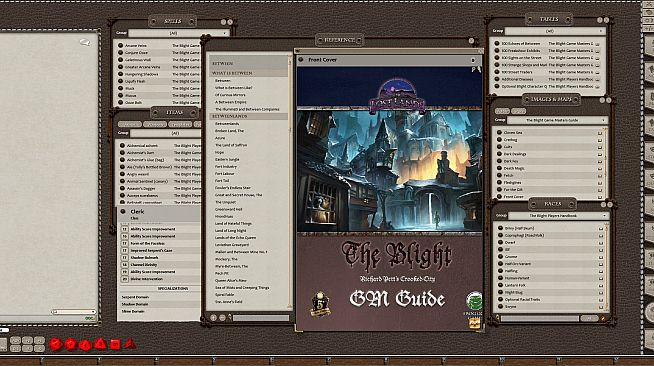Collapse the BETWEEN section header
This screenshot has height=366, width=654.
tap(249, 63)
